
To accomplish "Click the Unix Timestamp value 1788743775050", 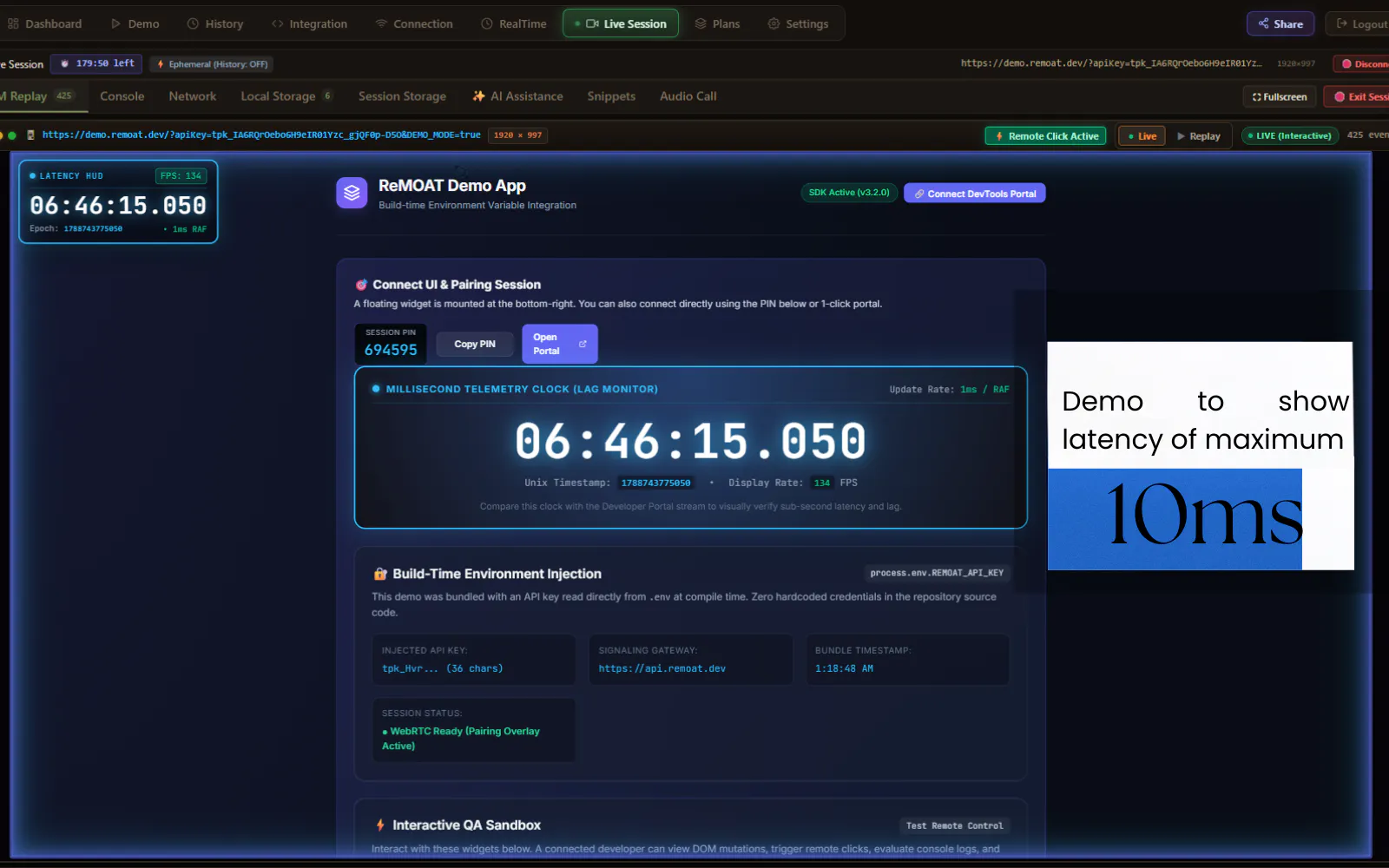I will tap(655, 483).
